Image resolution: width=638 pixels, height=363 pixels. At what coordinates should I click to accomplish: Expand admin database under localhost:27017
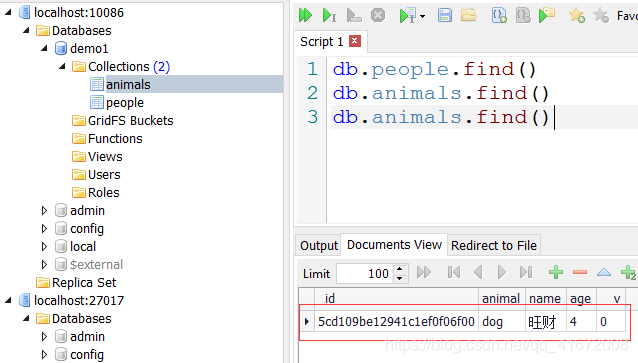[x=44, y=337]
